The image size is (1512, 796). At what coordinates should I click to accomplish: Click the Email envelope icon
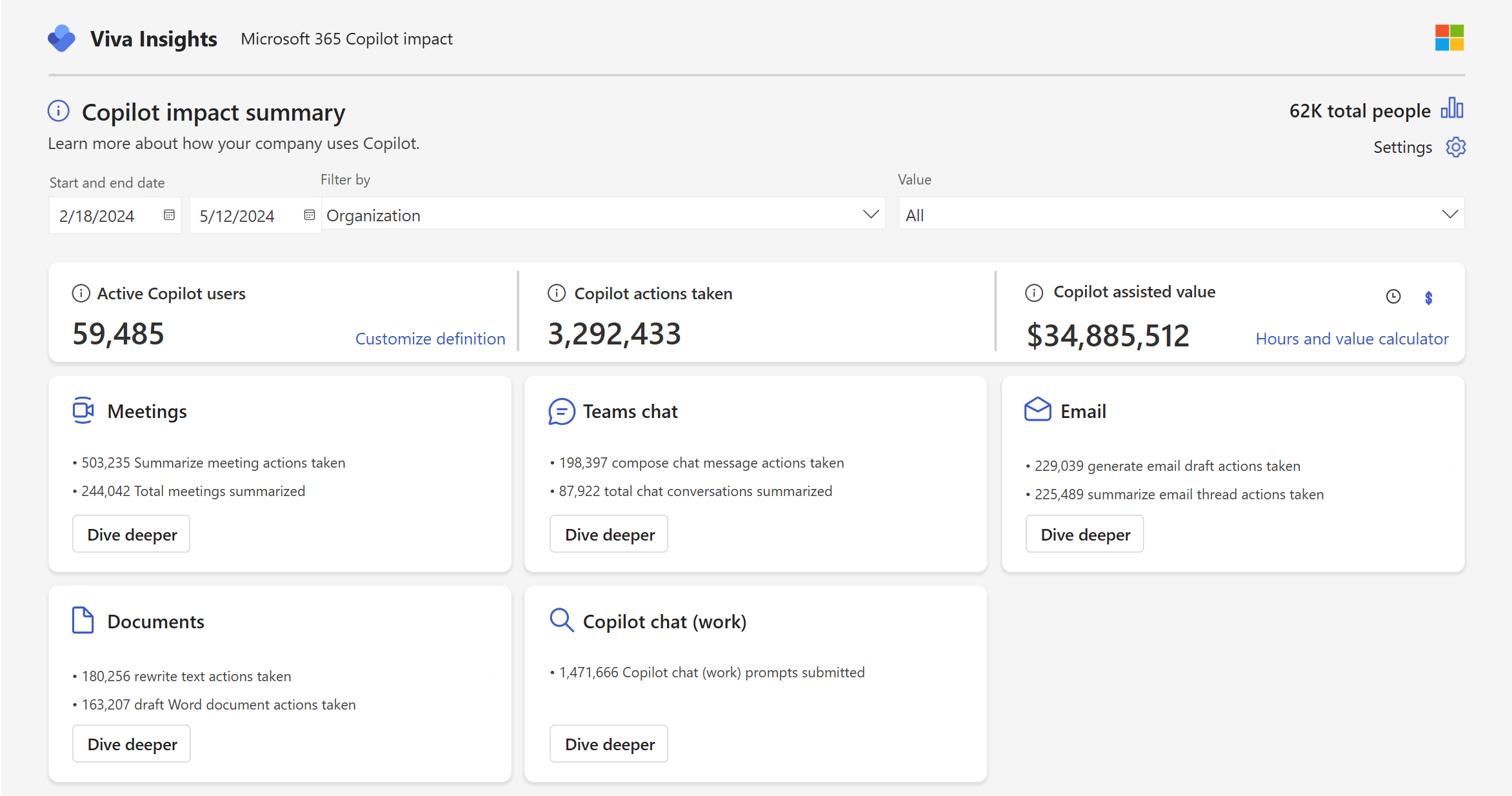(1037, 410)
